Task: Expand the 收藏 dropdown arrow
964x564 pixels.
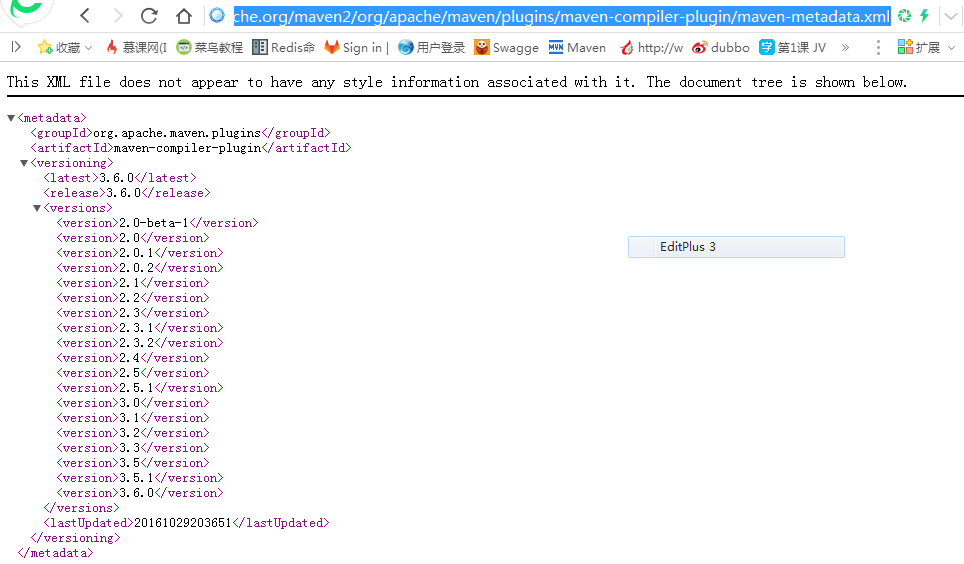Action: click(89, 48)
